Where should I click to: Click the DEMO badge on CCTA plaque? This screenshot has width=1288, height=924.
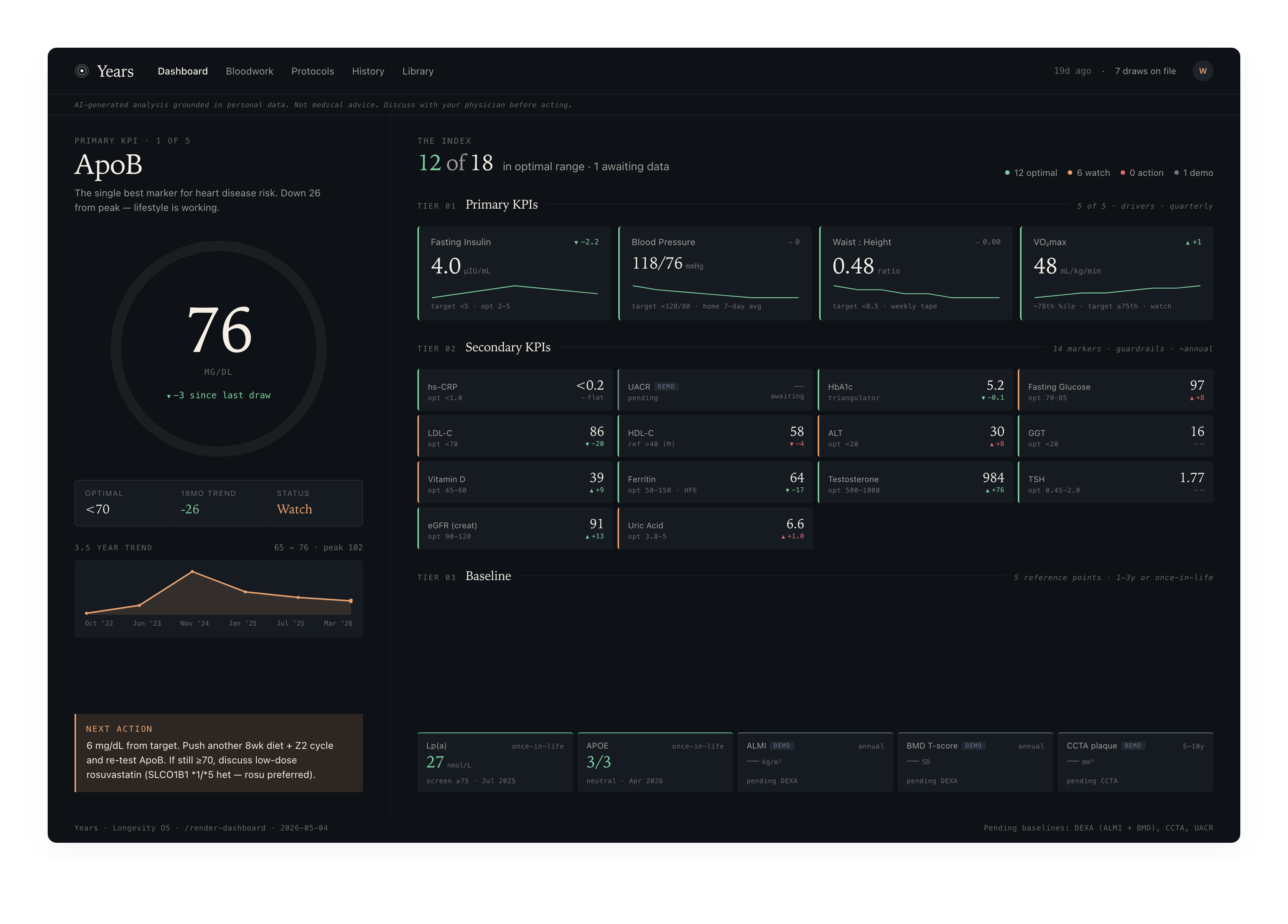tap(1133, 746)
